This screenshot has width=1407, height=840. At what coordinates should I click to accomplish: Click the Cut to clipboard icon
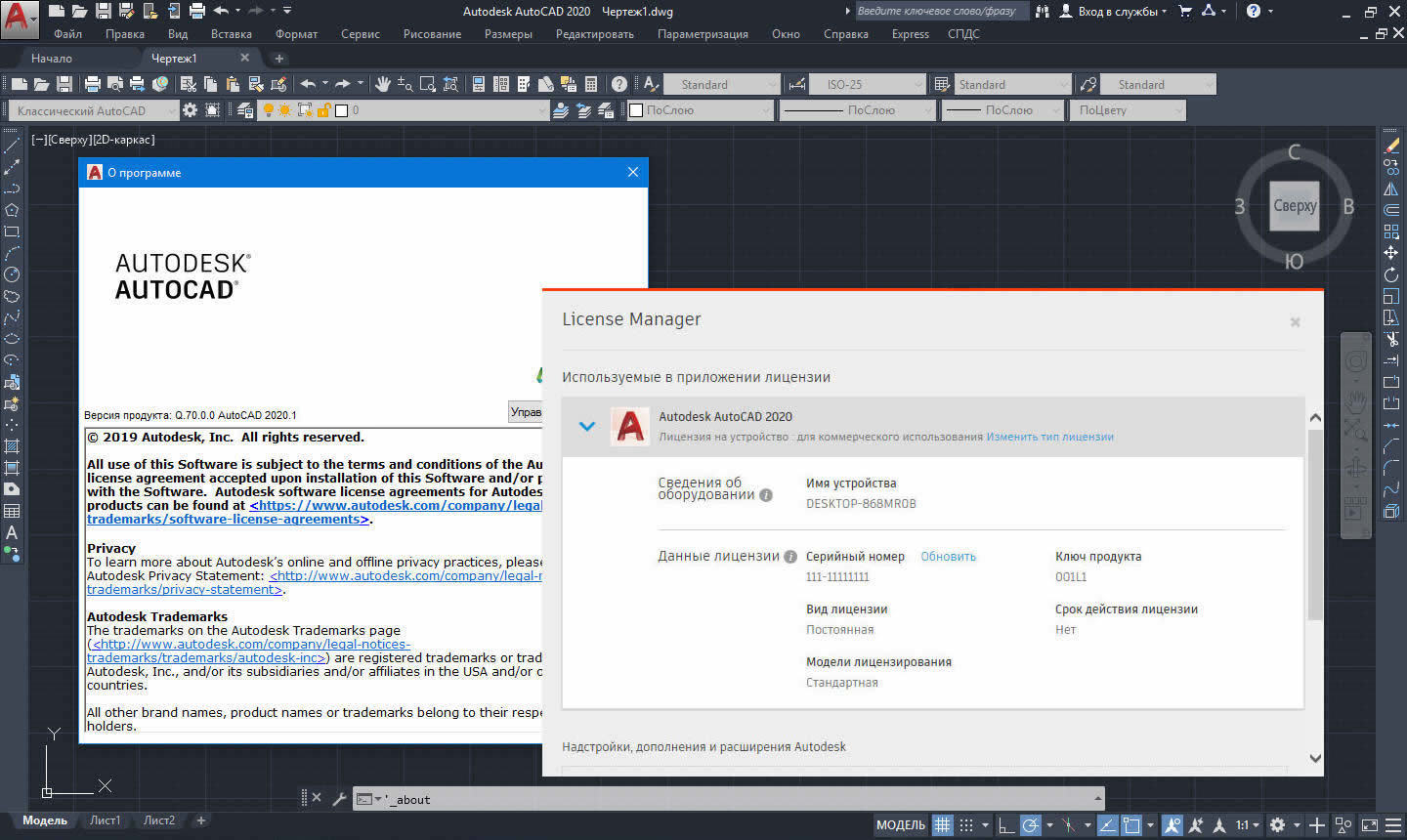click(x=189, y=84)
